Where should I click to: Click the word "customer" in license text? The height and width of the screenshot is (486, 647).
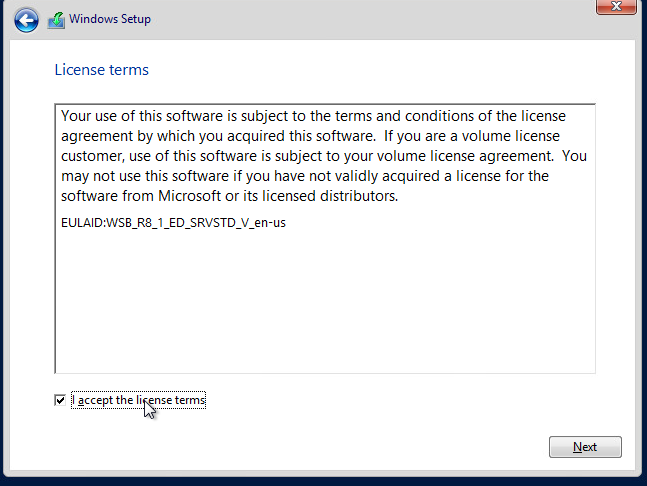coord(92,156)
